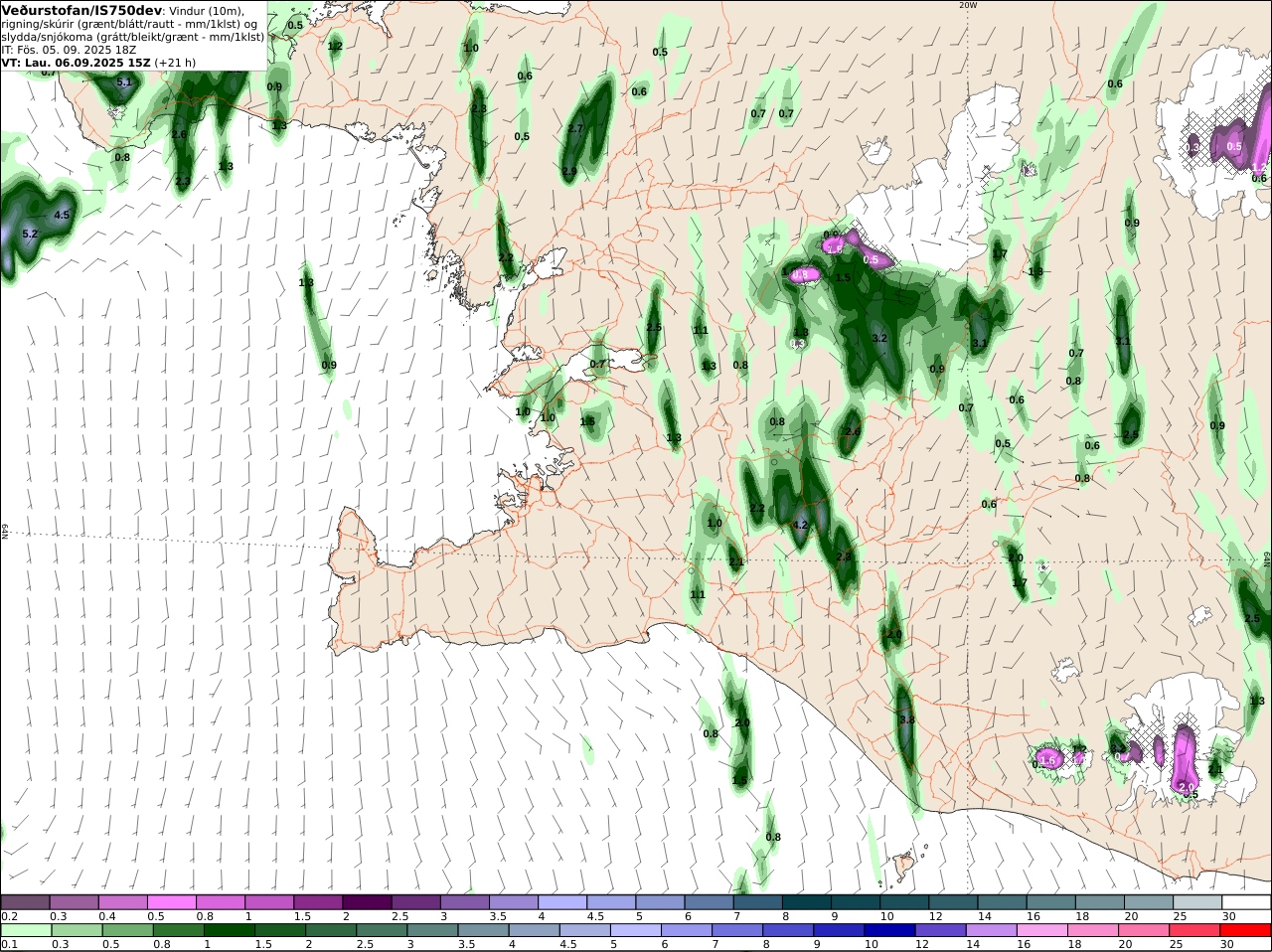Image resolution: width=1272 pixels, height=952 pixels.
Task: Click the 2.9 precipitation value on the map
Action: coord(569,172)
